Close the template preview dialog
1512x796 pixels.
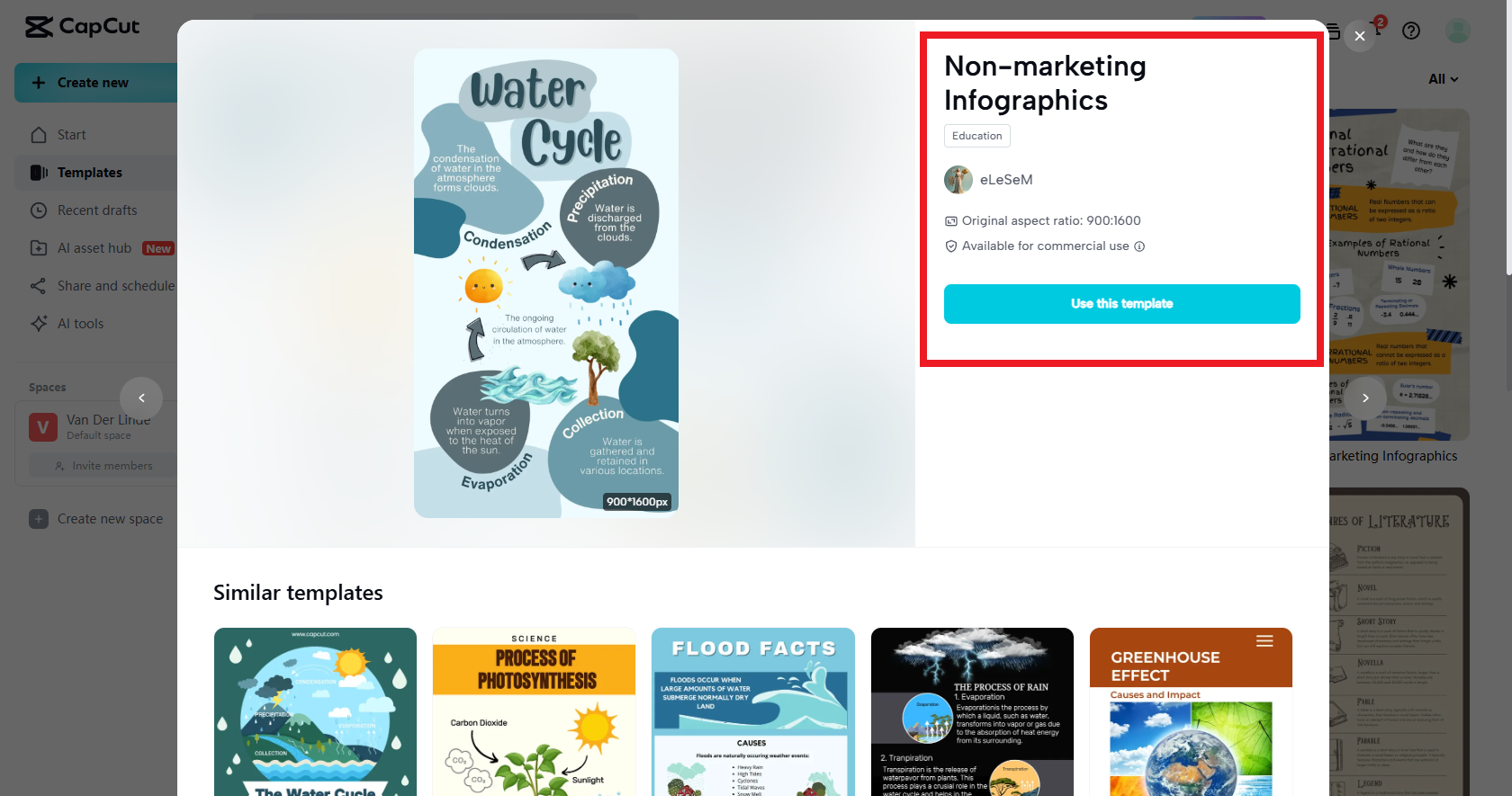[x=1360, y=36]
